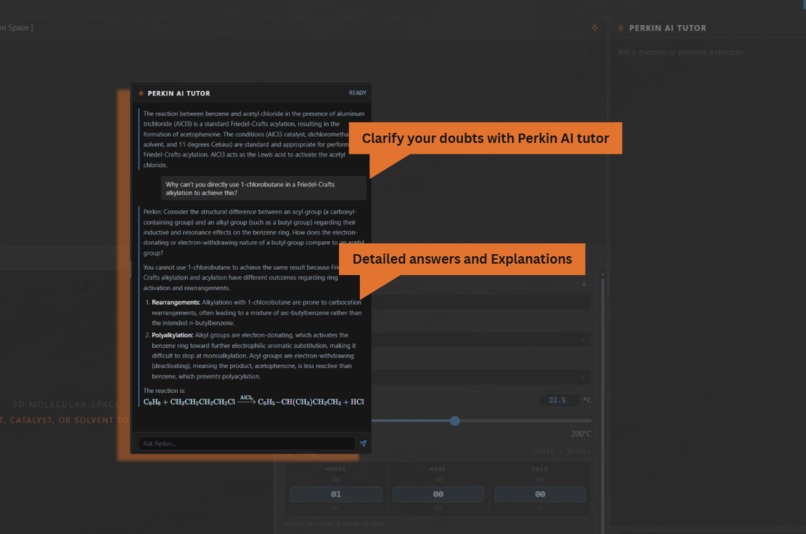
Task: Click the send arrow icon next to Ask Perkin
Action: pos(363,443)
